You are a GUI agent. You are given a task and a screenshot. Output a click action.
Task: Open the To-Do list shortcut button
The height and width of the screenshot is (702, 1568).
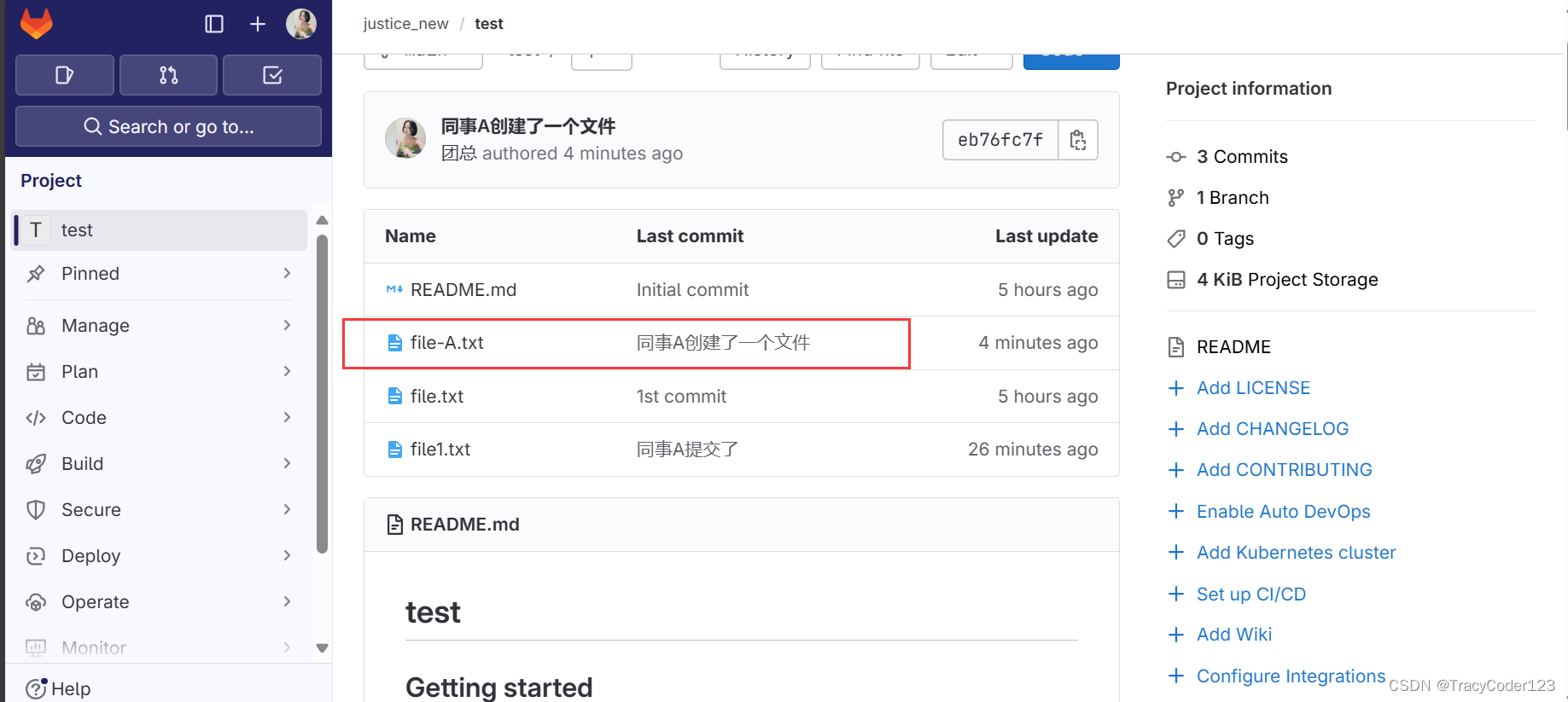tap(272, 75)
